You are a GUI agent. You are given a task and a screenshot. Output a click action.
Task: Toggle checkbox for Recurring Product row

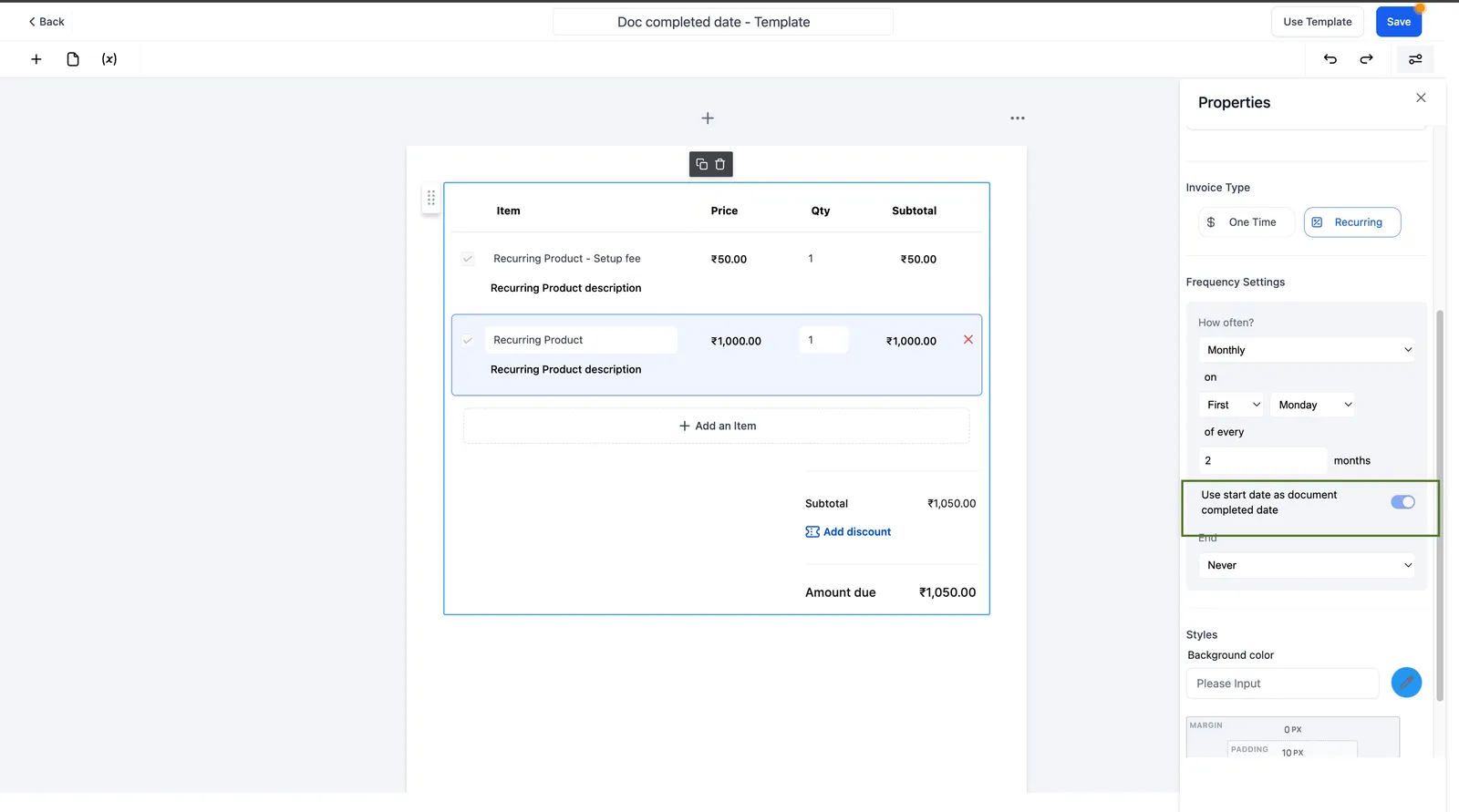(468, 340)
